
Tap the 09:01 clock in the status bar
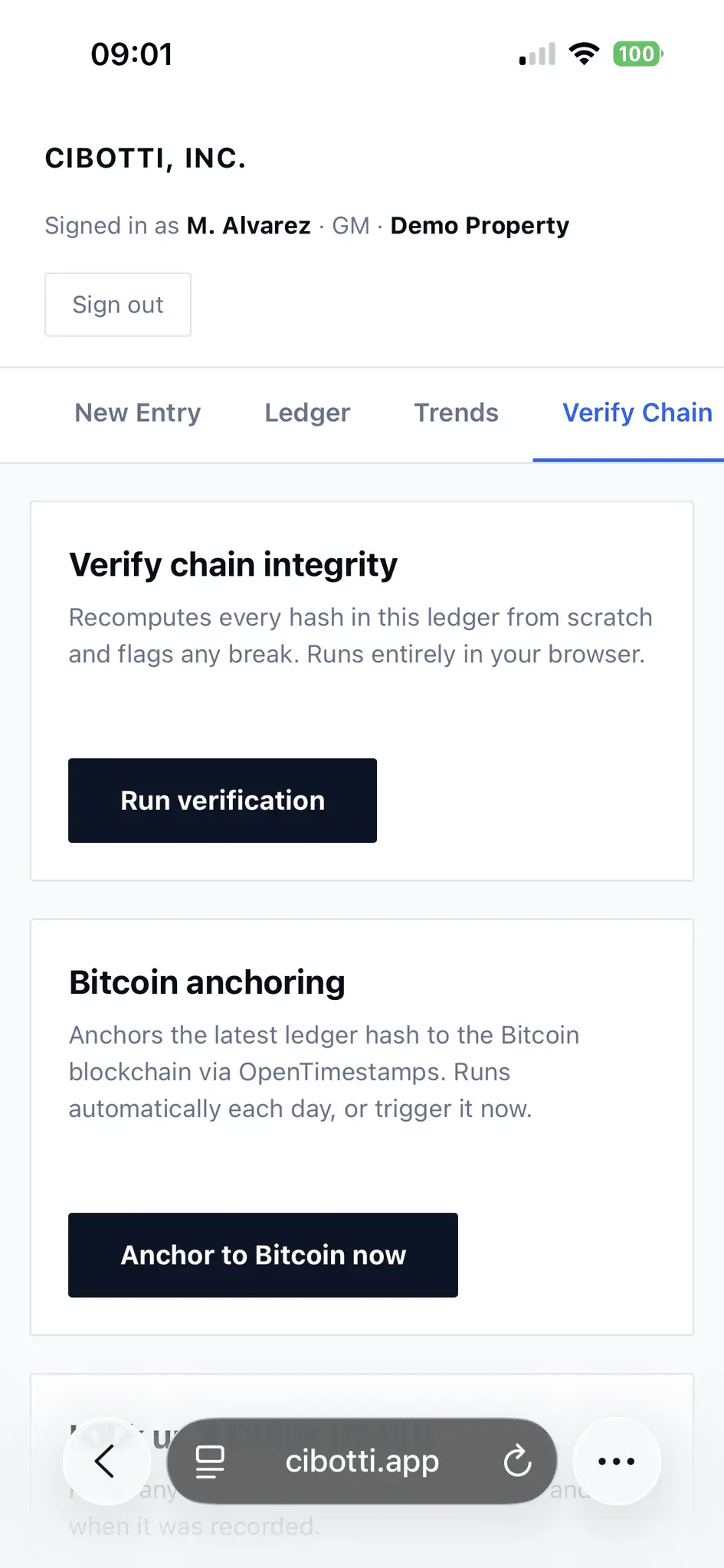coord(132,54)
